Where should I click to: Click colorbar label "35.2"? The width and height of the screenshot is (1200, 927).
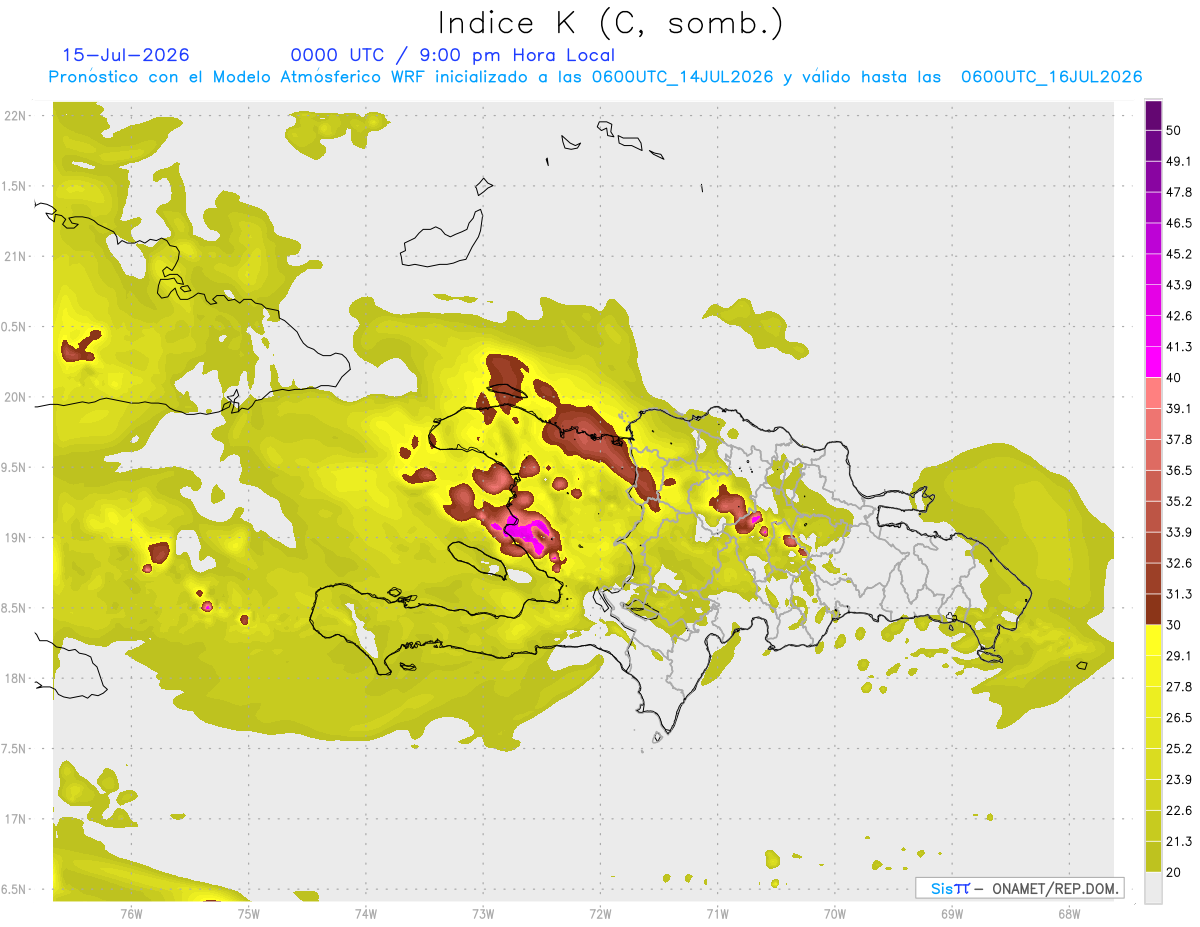(1179, 501)
